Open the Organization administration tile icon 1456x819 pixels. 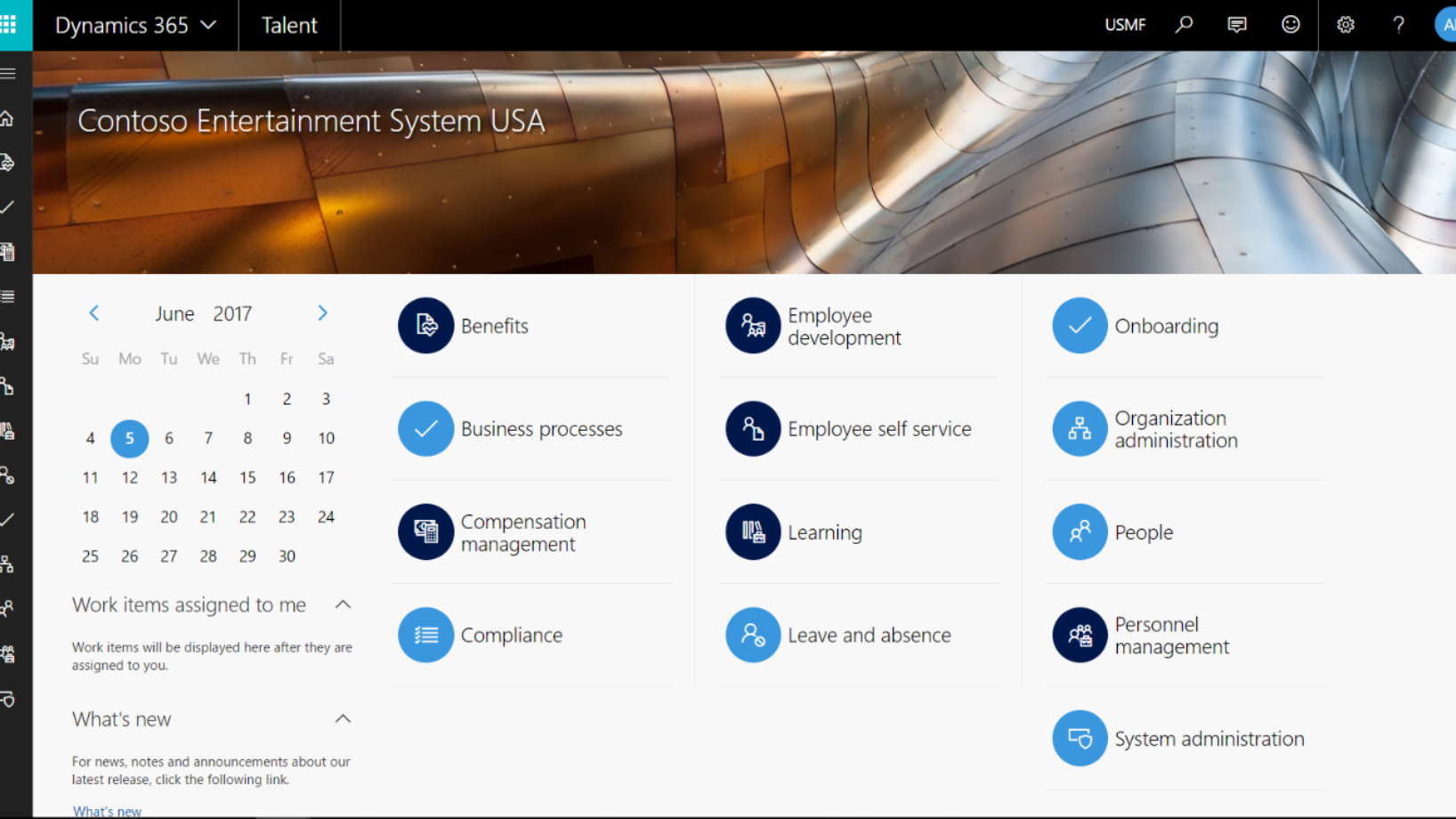click(1080, 429)
